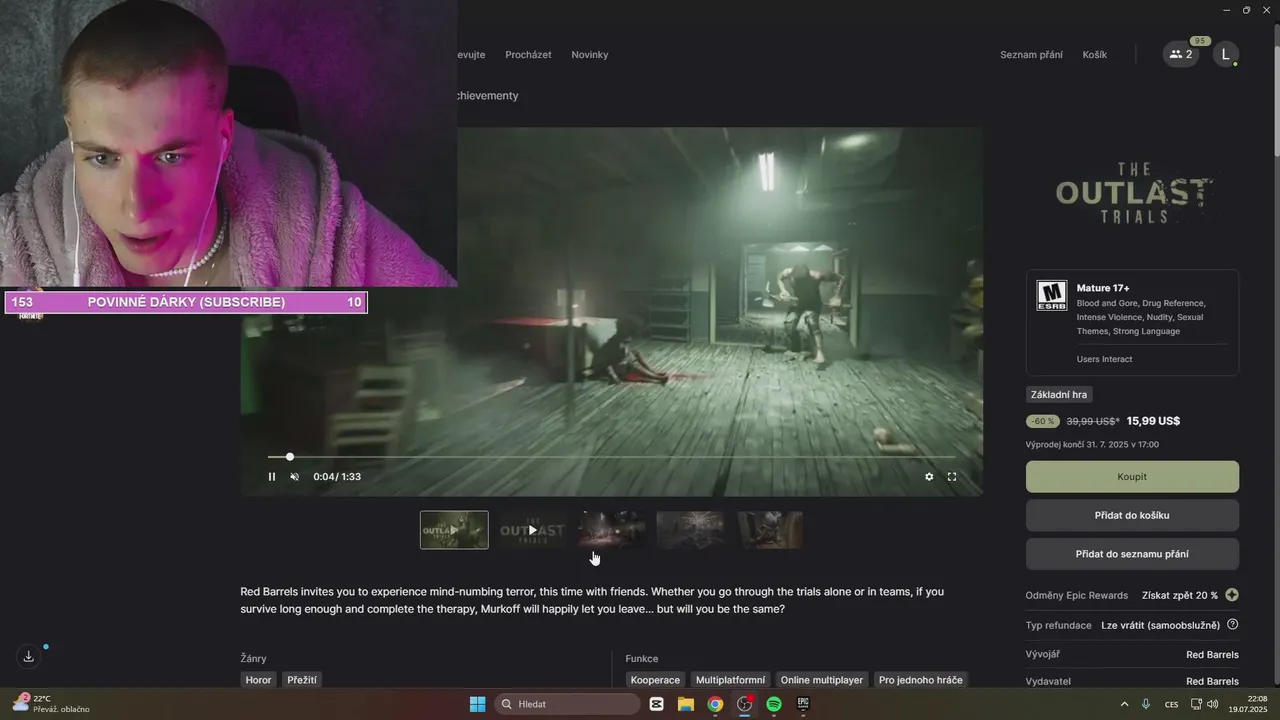Open OBS Studio taskbar icon
Viewport: 1280px width, 720px height.
(x=745, y=704)
